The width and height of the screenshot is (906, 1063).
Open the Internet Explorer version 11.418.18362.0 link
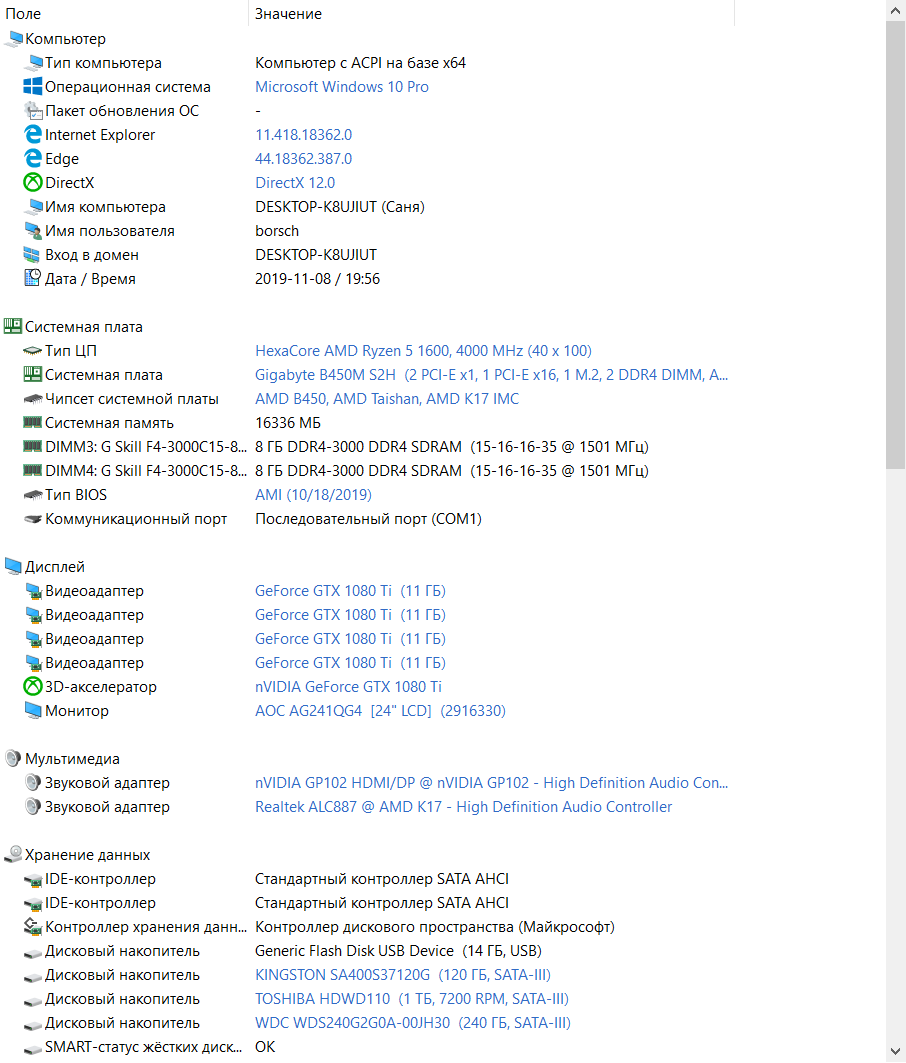coord(303,135)
